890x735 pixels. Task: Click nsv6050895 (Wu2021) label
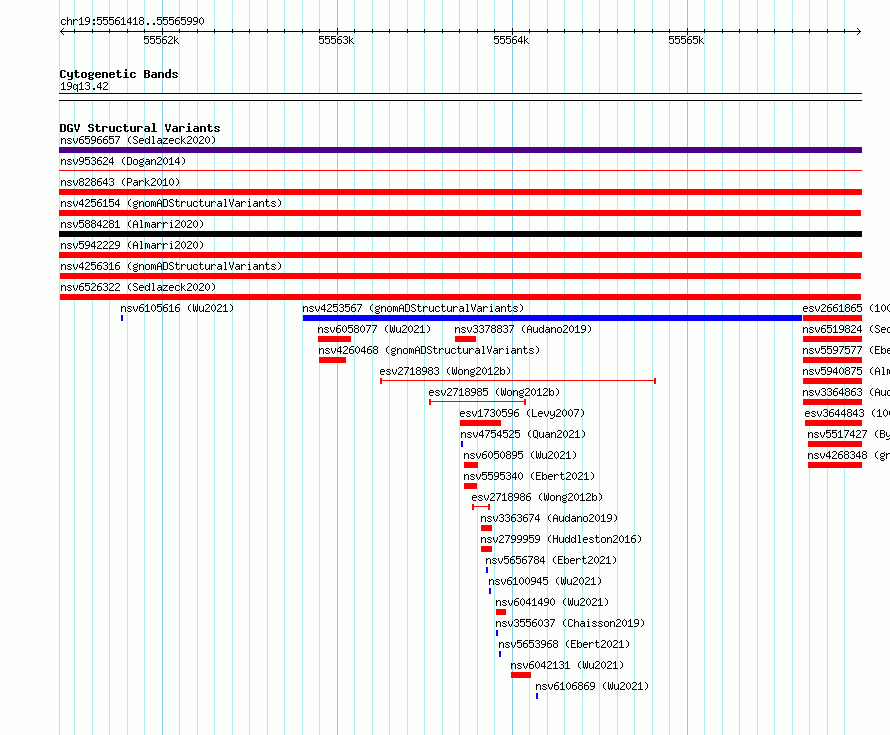pos(520,455)
